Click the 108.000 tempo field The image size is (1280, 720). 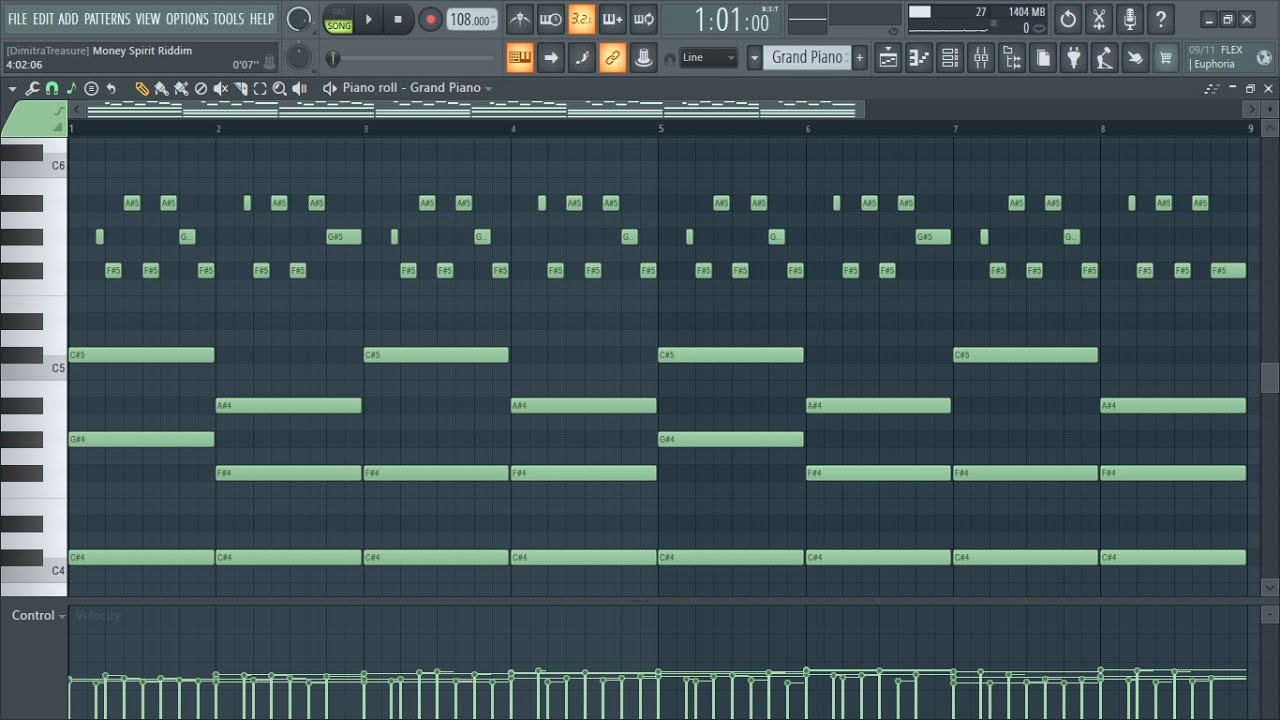coord(470,20)
